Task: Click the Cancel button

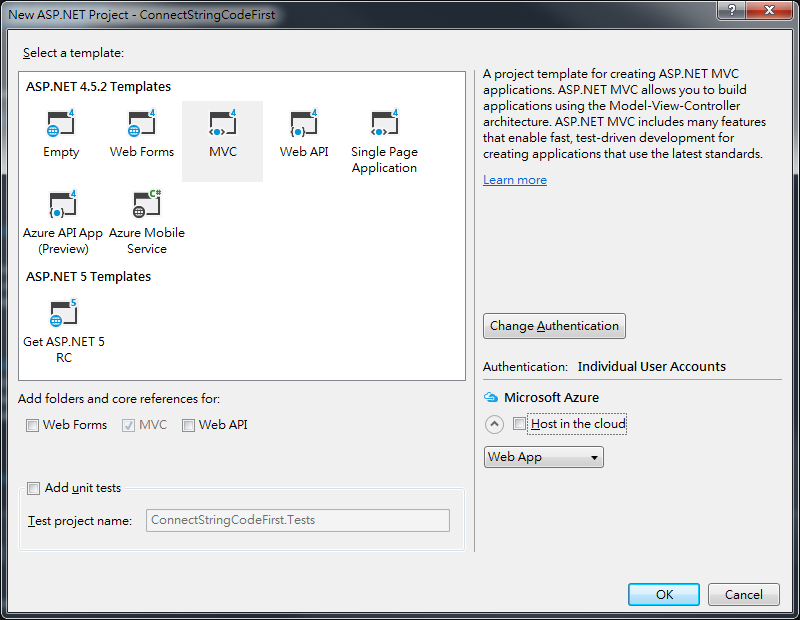Action: (743, 594)
